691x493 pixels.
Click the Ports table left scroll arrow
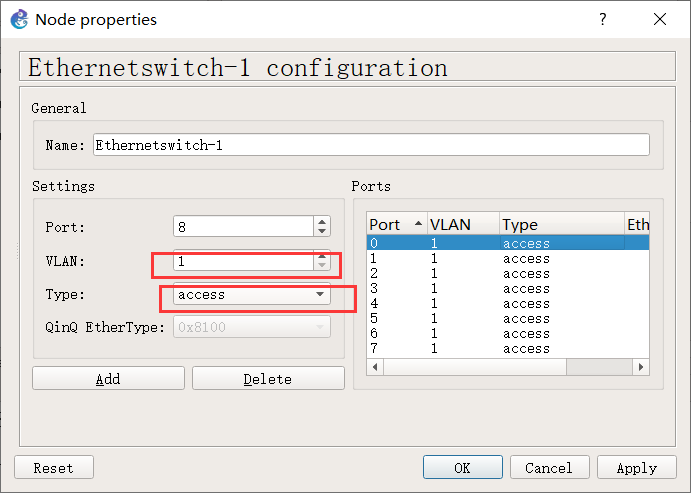coord(375,367)
